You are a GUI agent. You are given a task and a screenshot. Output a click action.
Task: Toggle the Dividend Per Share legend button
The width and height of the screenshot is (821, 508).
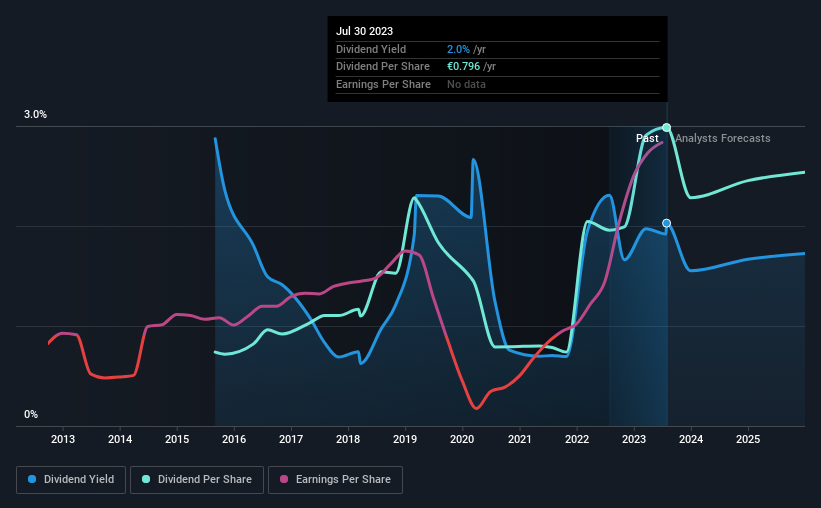[x=197, y=480]
